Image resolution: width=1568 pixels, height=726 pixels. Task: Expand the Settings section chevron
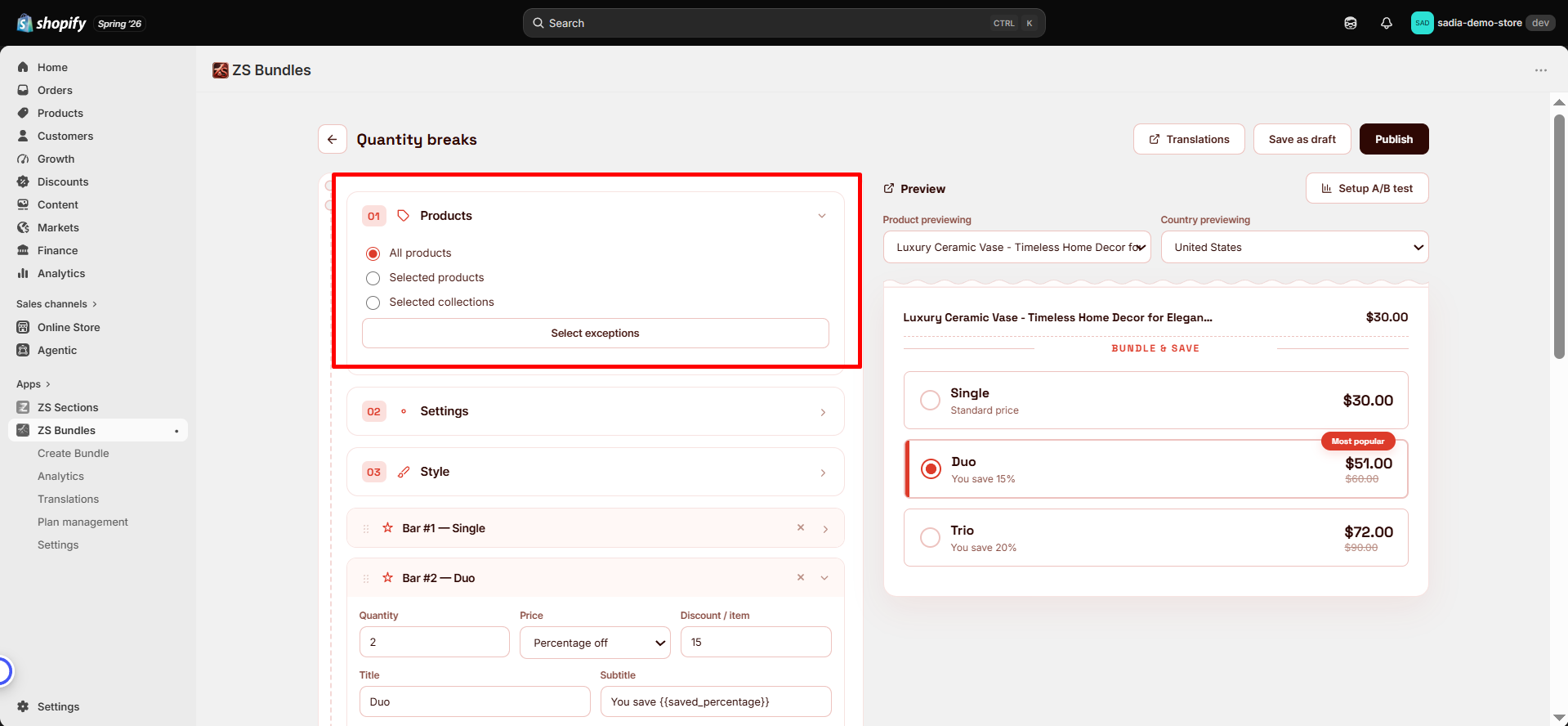[823, 412]
